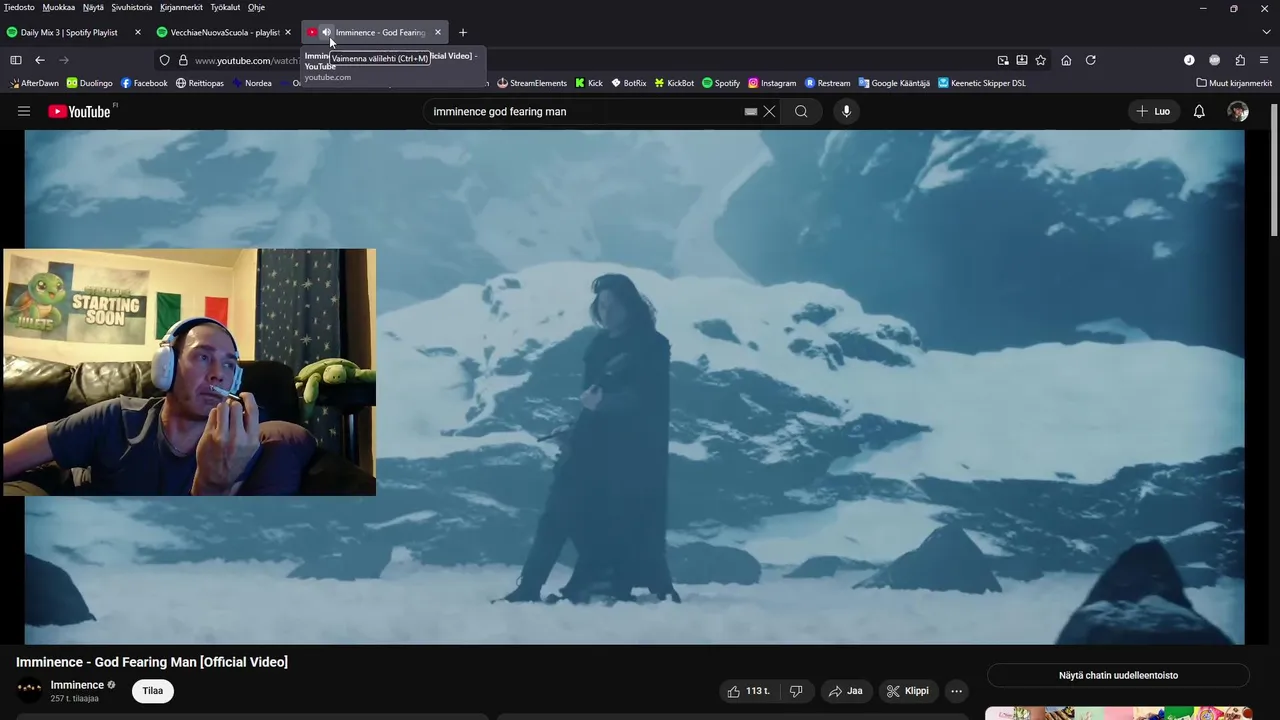Dislike the video

[x=796, y=691]
